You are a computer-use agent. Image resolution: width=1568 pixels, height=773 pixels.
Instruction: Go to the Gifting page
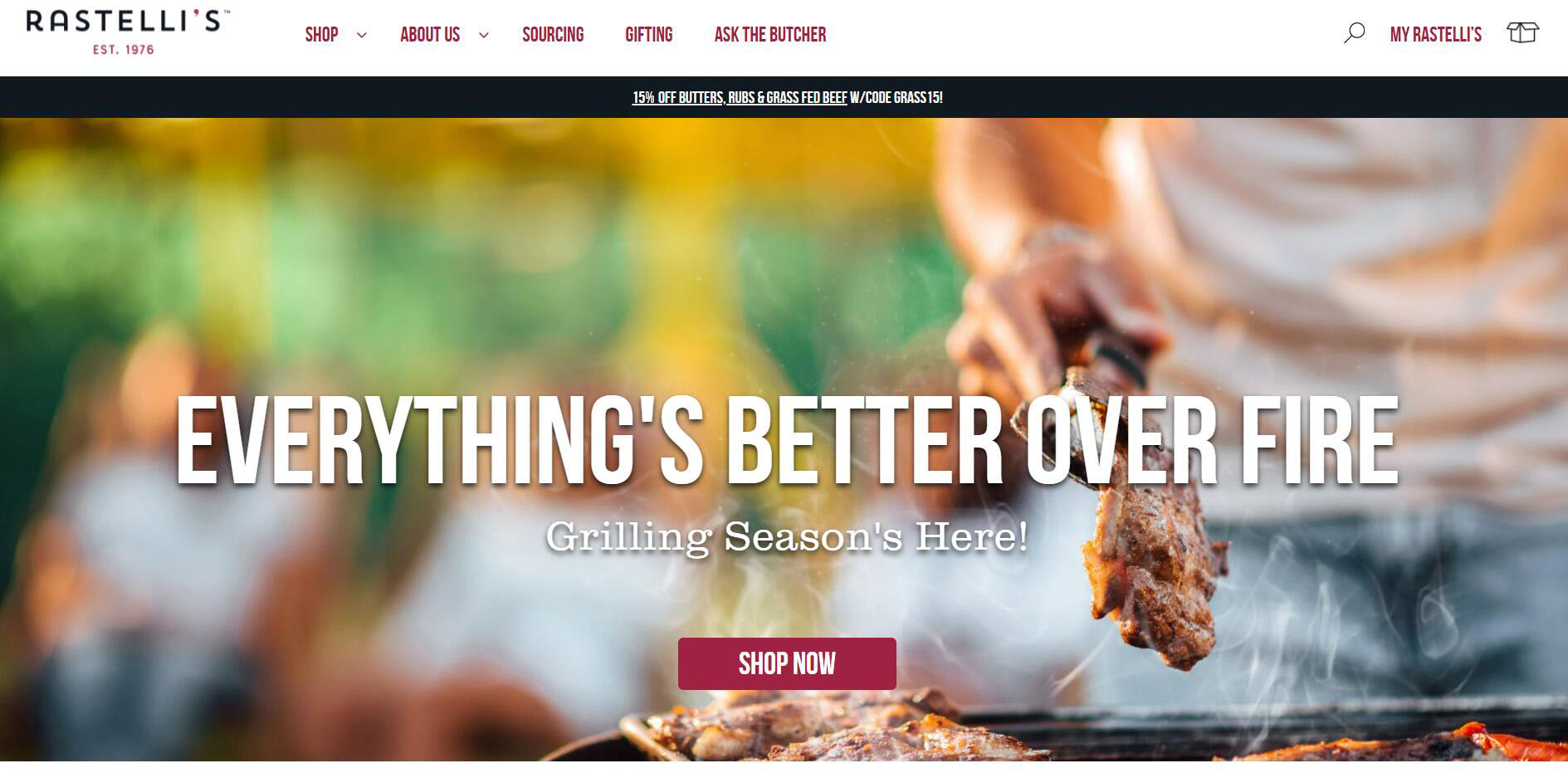pyautogui.click(x=649, y=35)
